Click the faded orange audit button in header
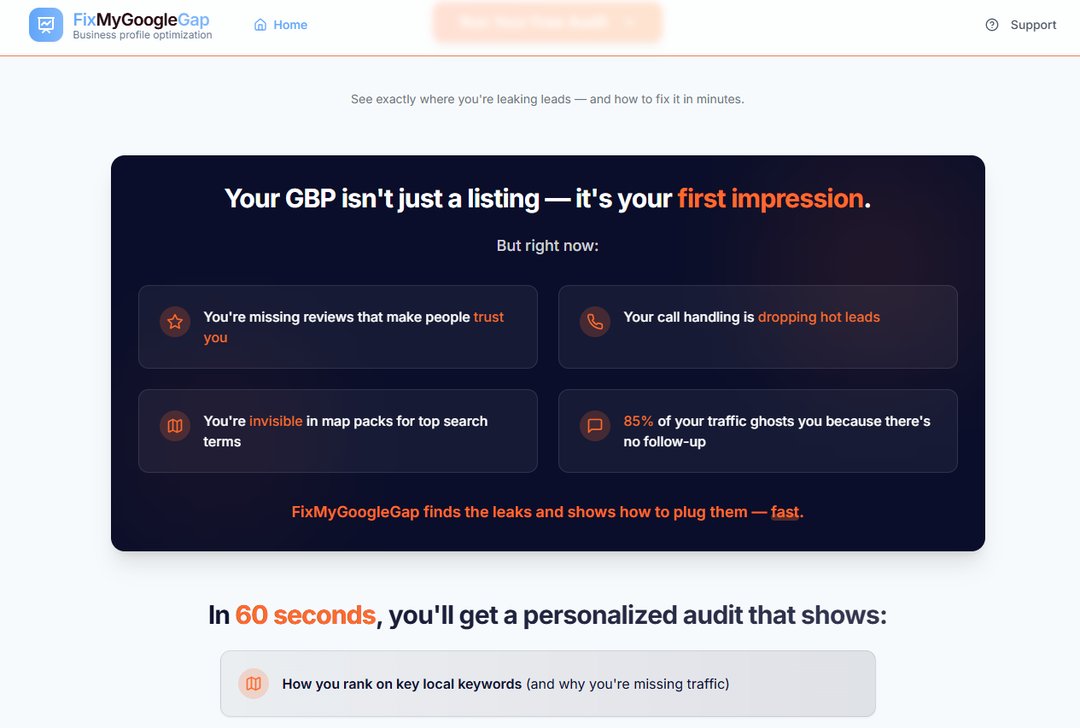Viewport: 1080px width, 728px height. [547, 22]
